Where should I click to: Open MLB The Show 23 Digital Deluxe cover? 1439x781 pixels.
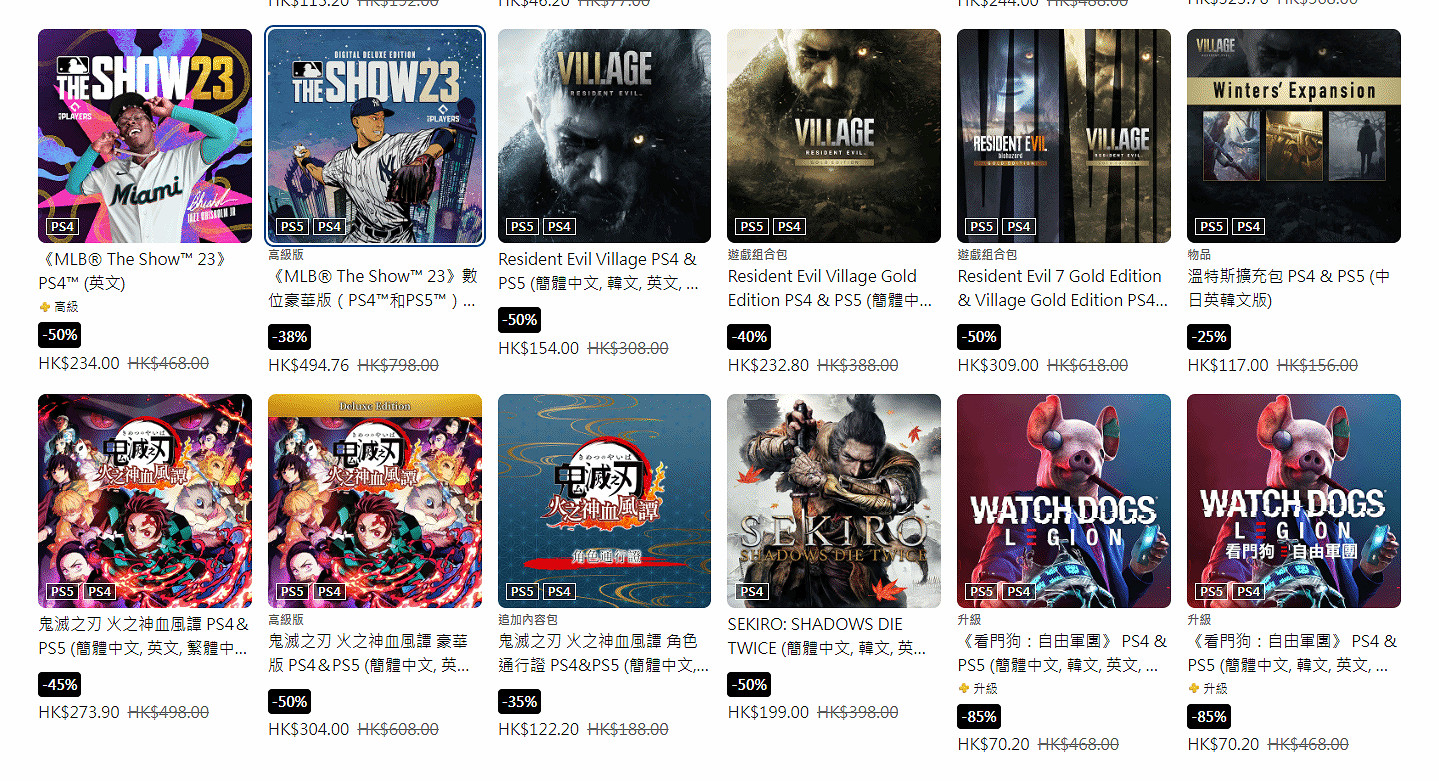coord(375,136)
